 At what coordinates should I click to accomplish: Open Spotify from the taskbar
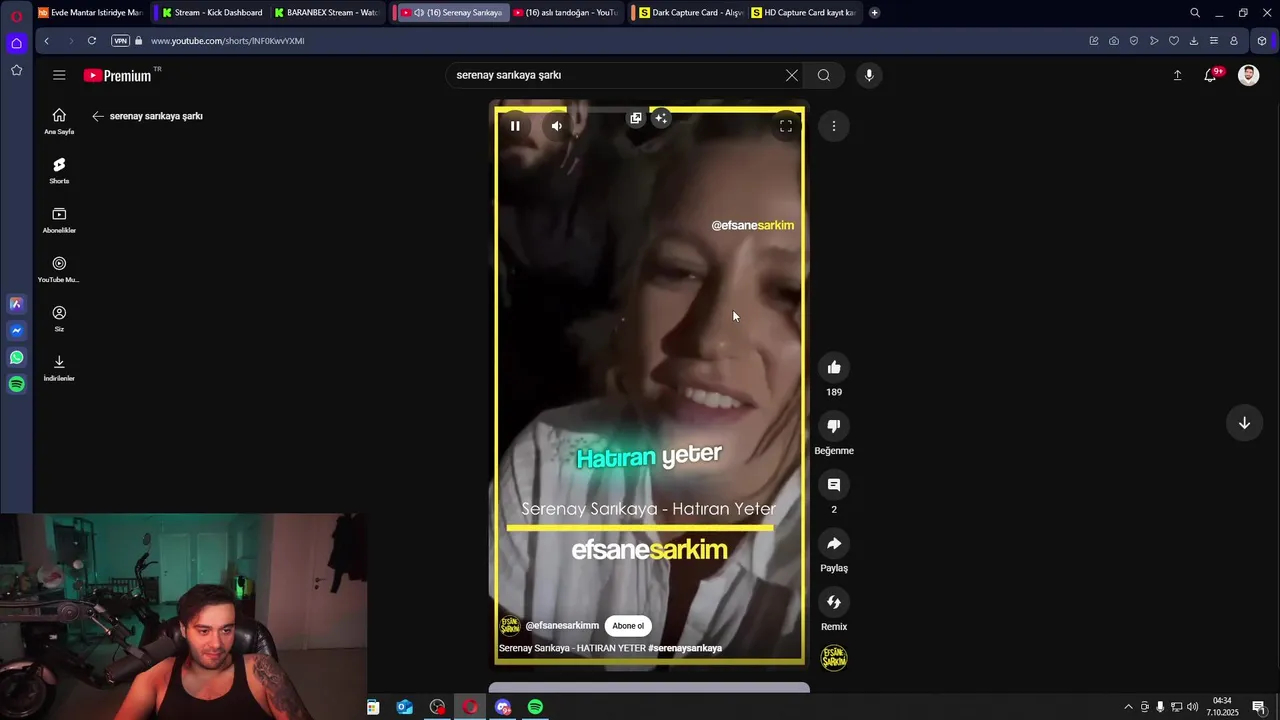[535, 707]
